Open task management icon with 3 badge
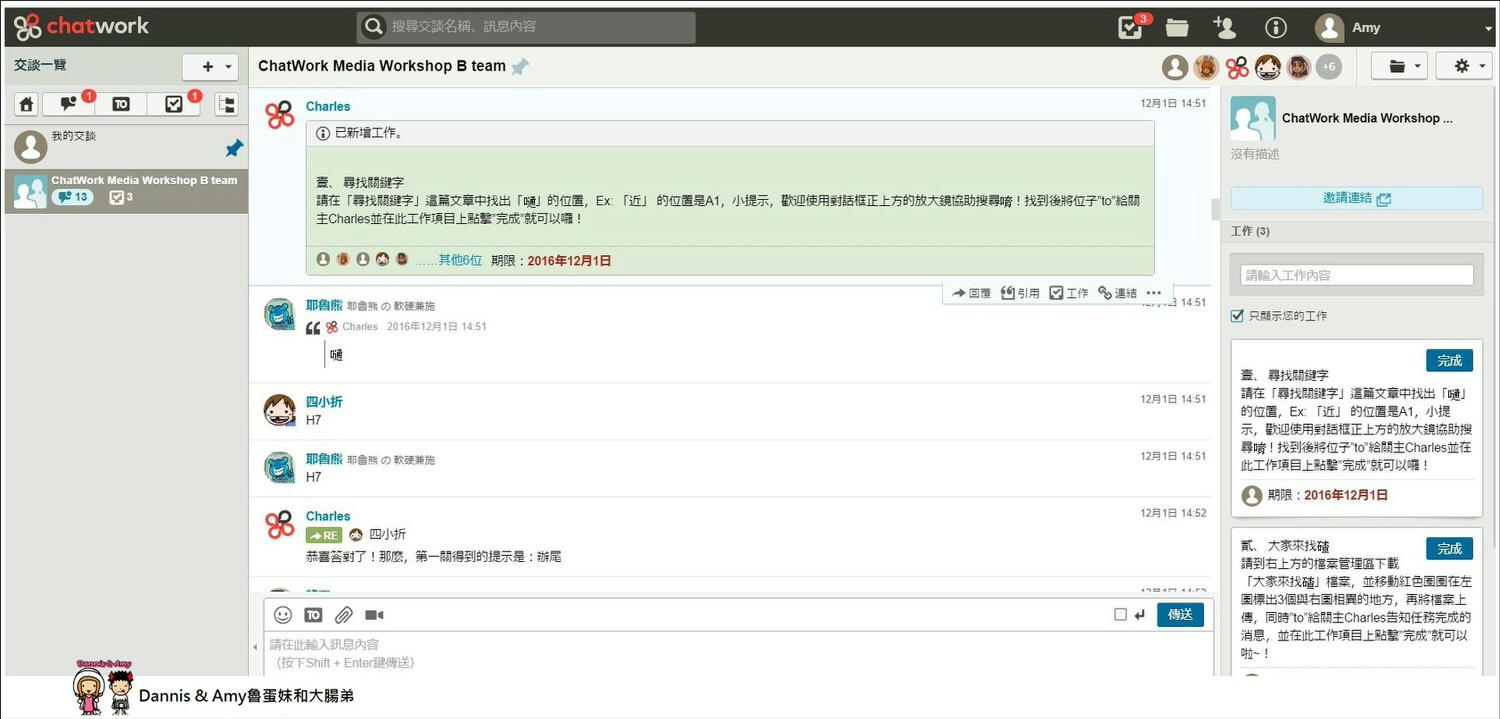This screenshot has width=1500, height=719. (x=1131, y=27)
